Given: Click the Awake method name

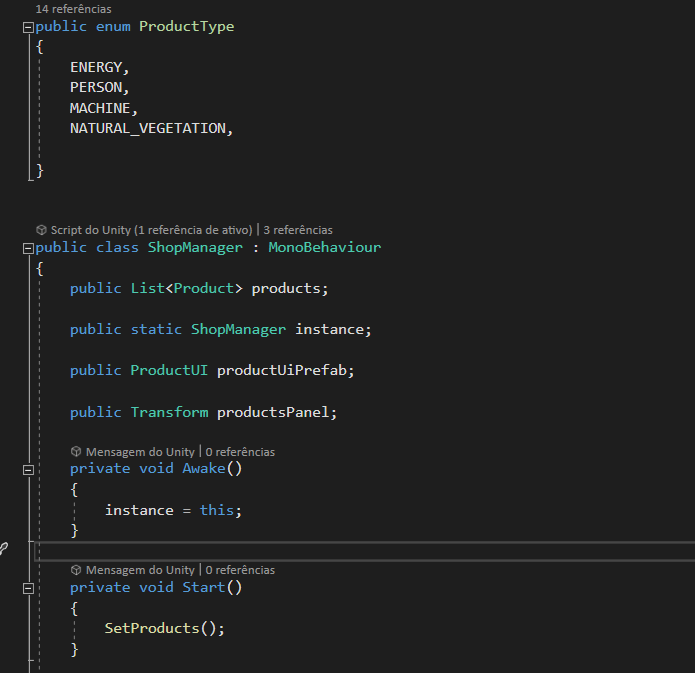Looking at the screenshot, I should pos(204,469).
